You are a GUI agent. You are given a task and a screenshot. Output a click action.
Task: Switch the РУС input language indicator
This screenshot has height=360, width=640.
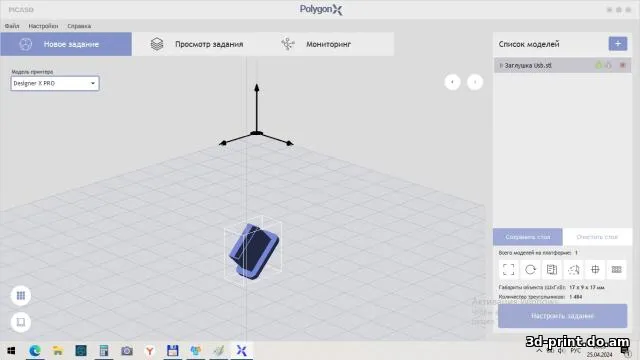pos(576,351)
